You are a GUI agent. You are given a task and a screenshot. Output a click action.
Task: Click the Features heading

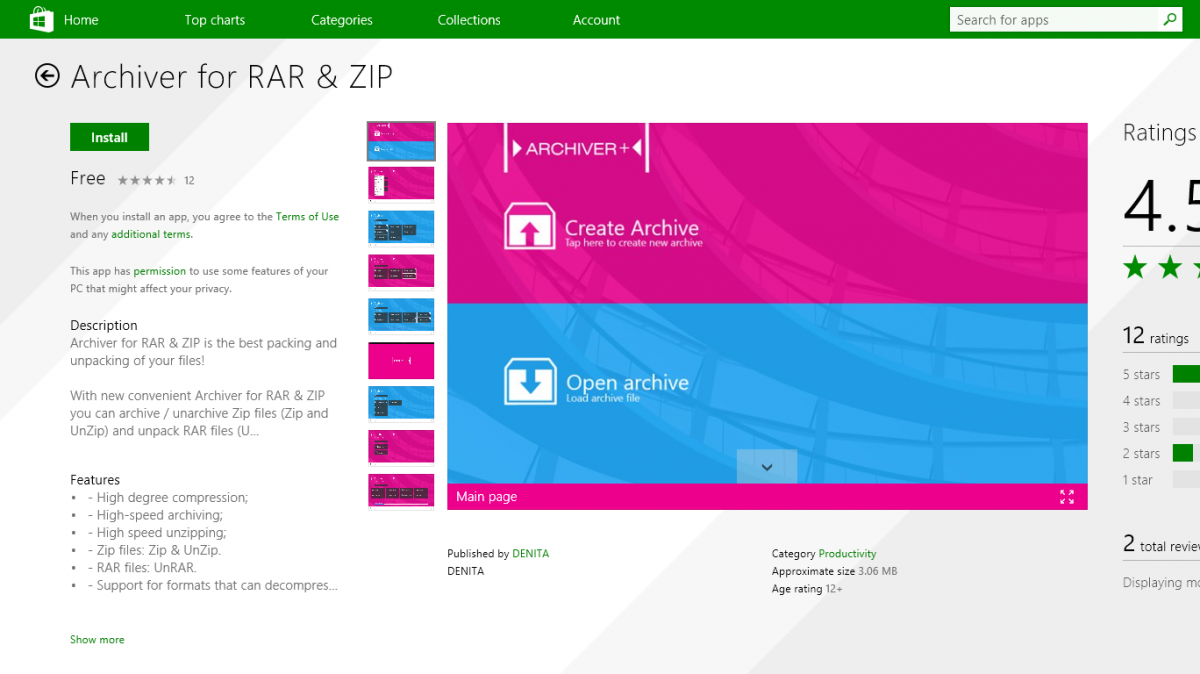coord(95,480)
